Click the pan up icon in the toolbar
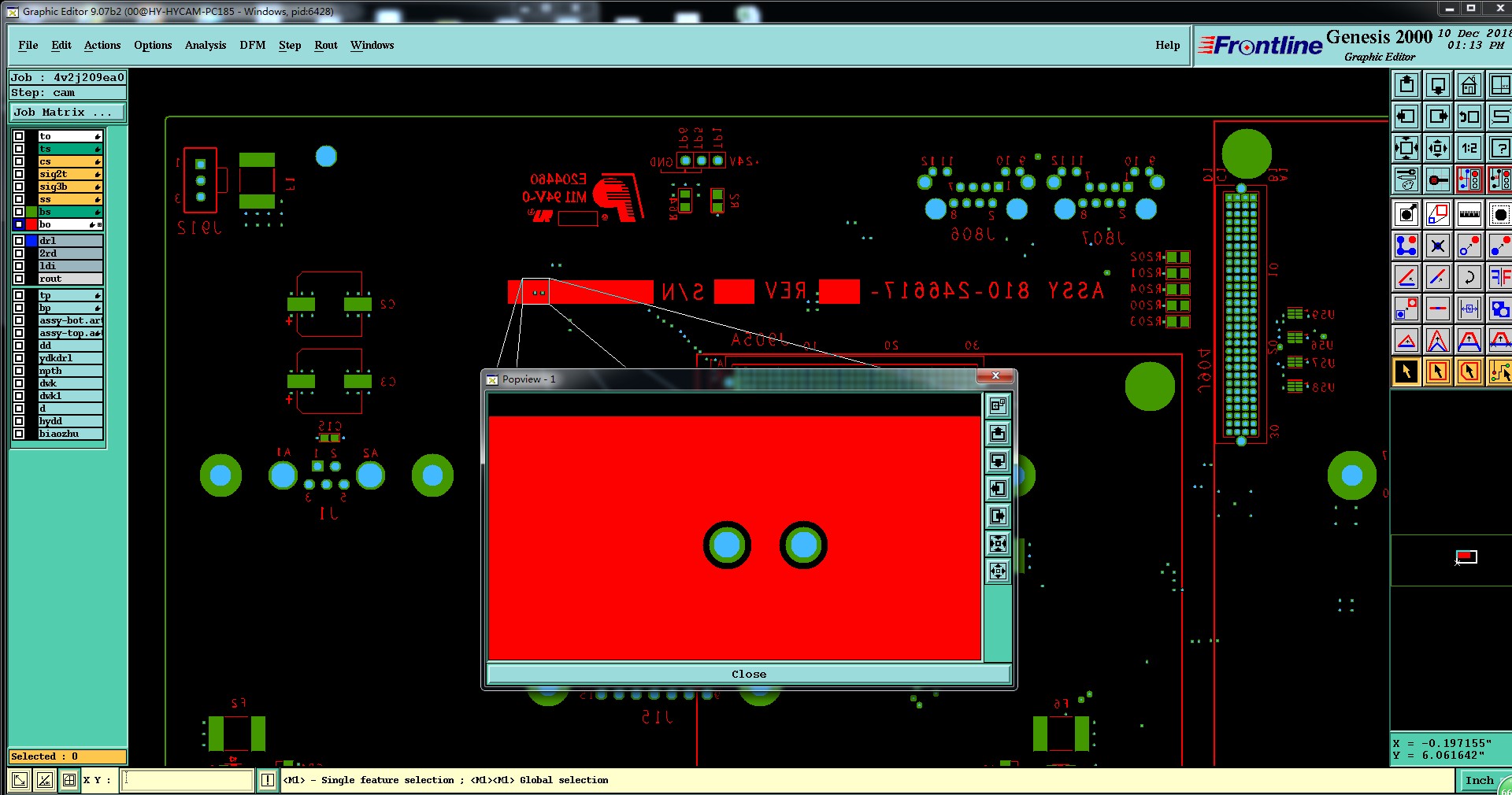The width and height of the screenshot is (1512, 795). pos(1406,85)
